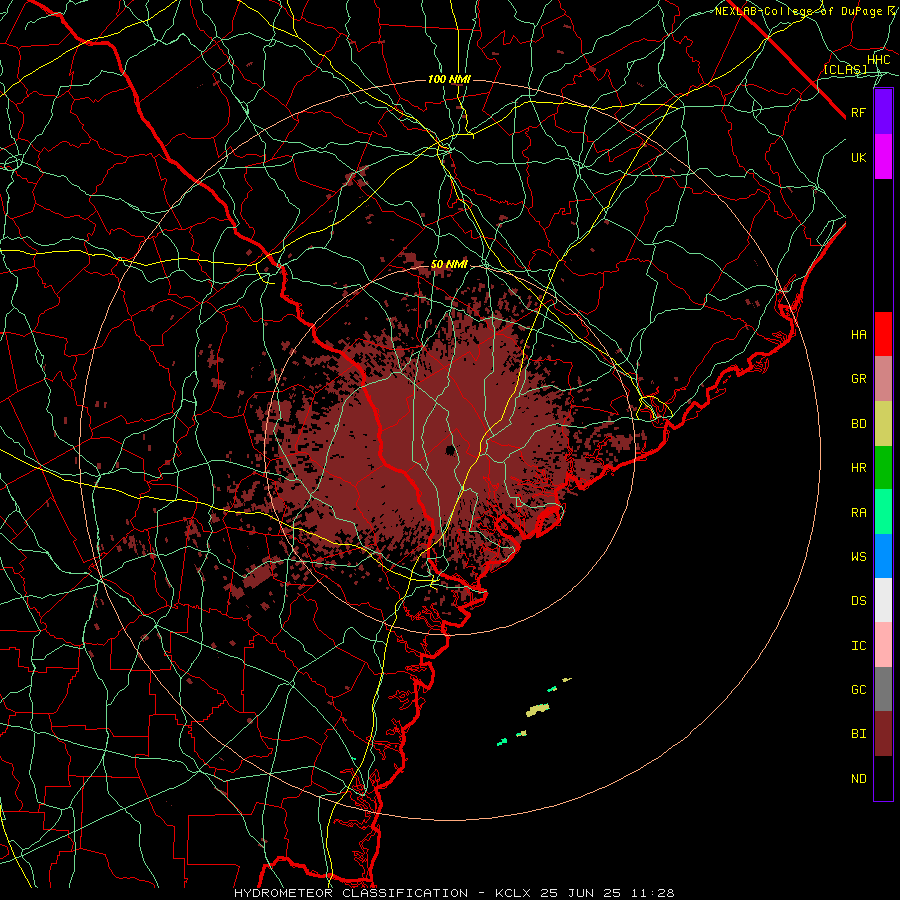Click the 'DS' legend label

tap(858, 601)
